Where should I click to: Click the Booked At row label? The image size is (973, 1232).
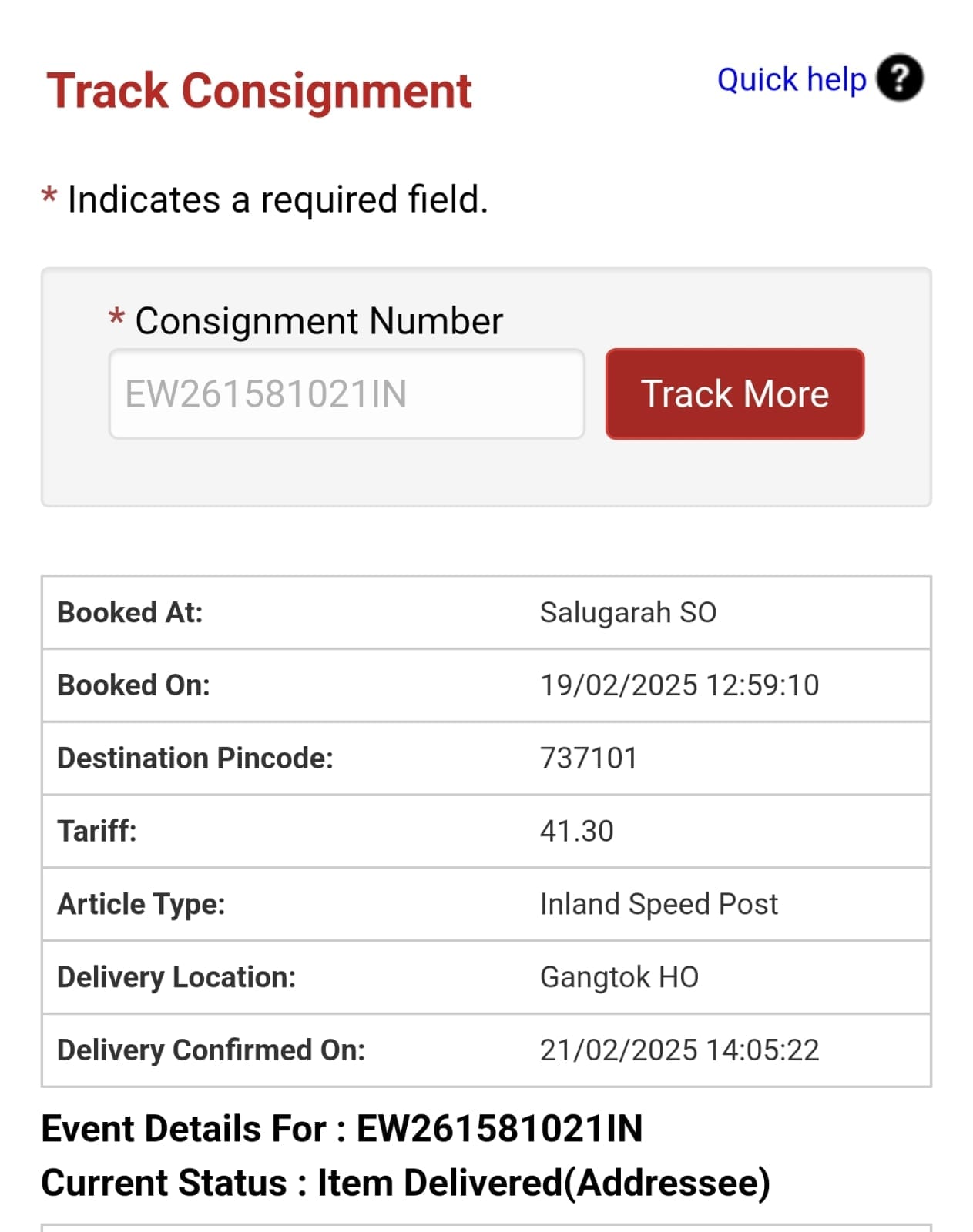coord(130,613)
